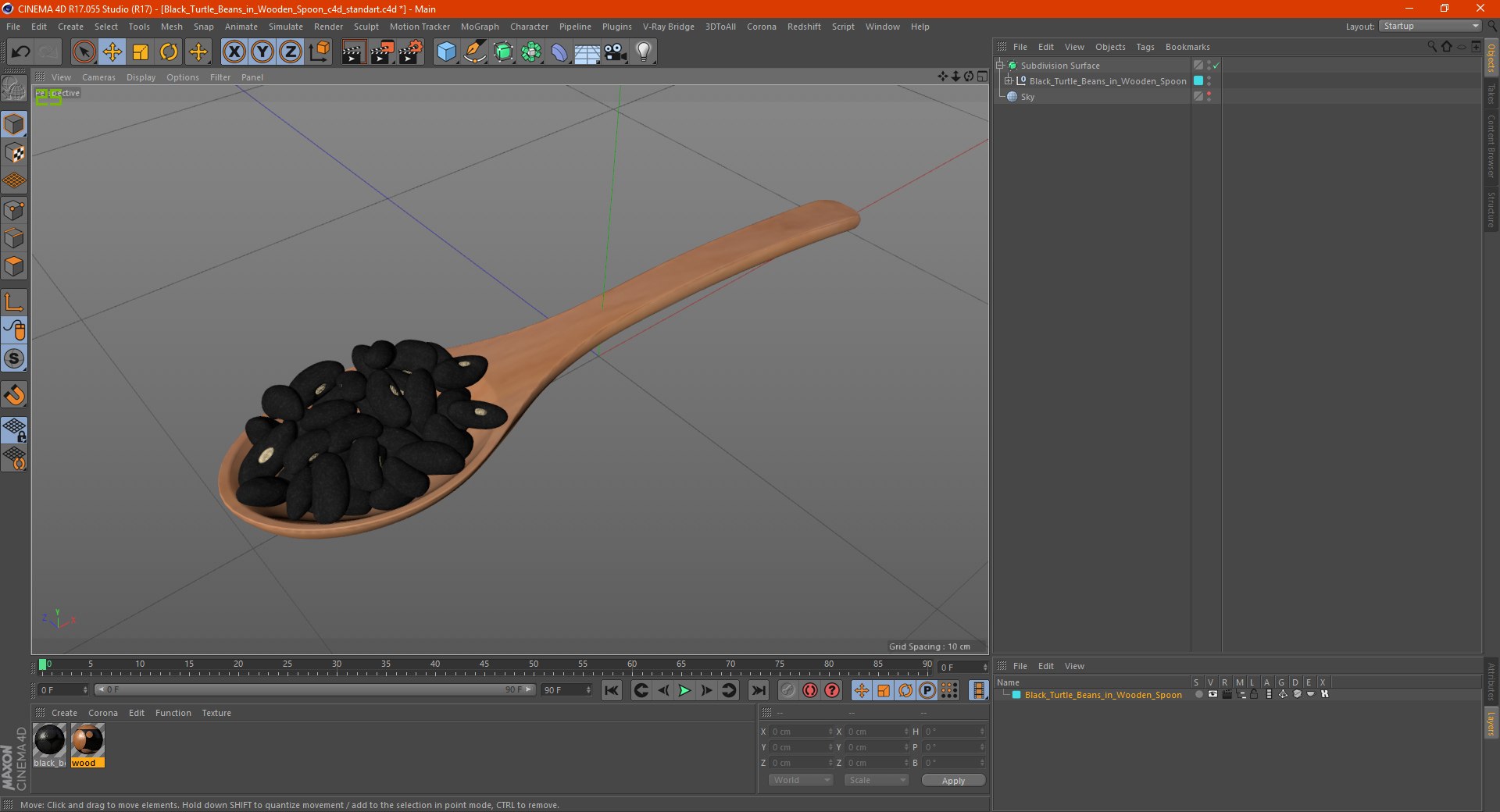Open the Array modeling objects icon
This screenshot has height=812, width=1500.
pos(531,52)
